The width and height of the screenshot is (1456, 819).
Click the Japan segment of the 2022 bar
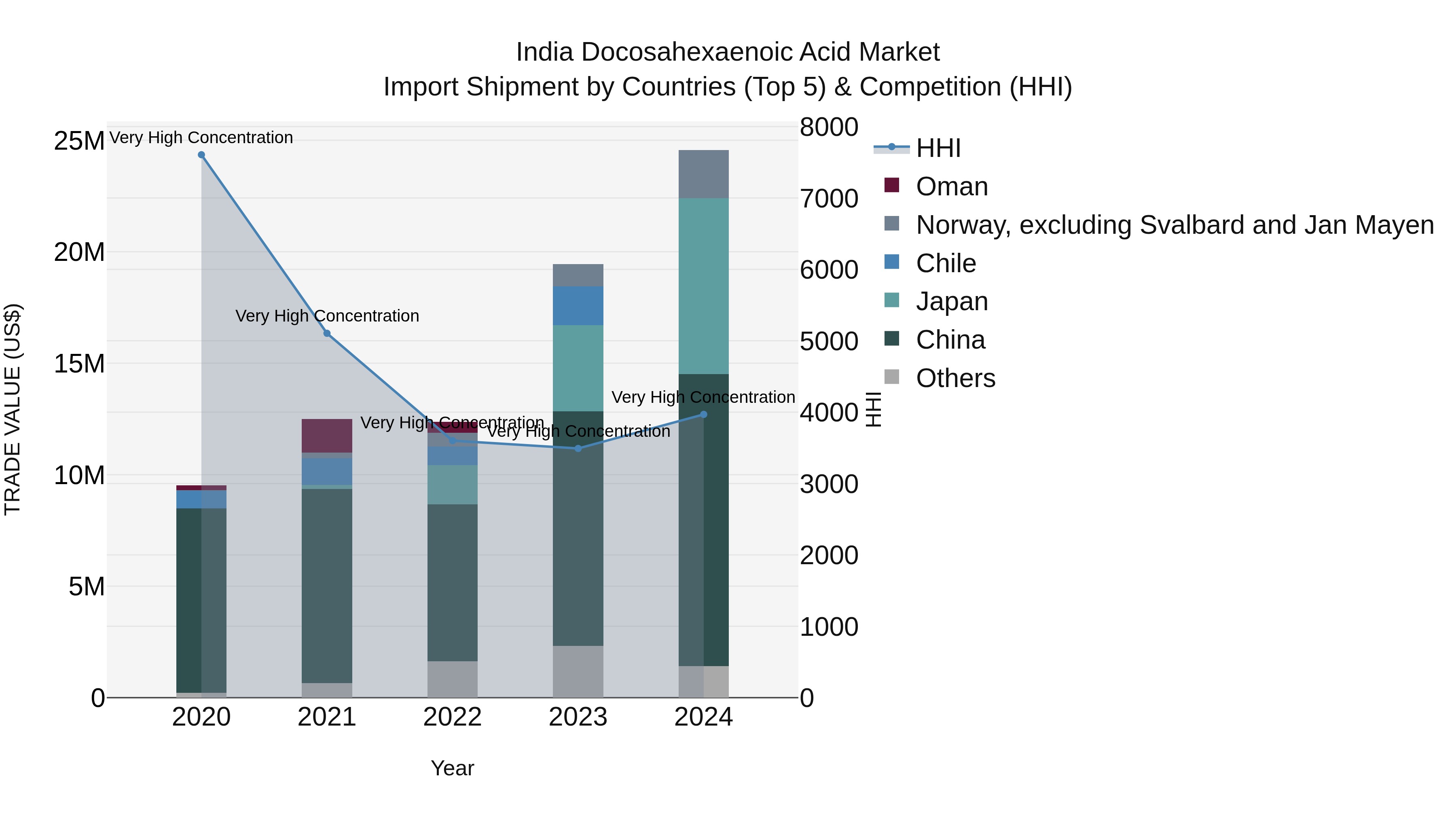point(452,485)
